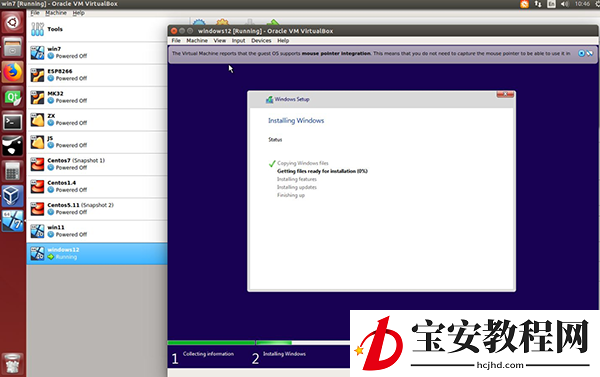Close the Windows Setup dialog
Viewport: 600px width, 377px height.
505,94
